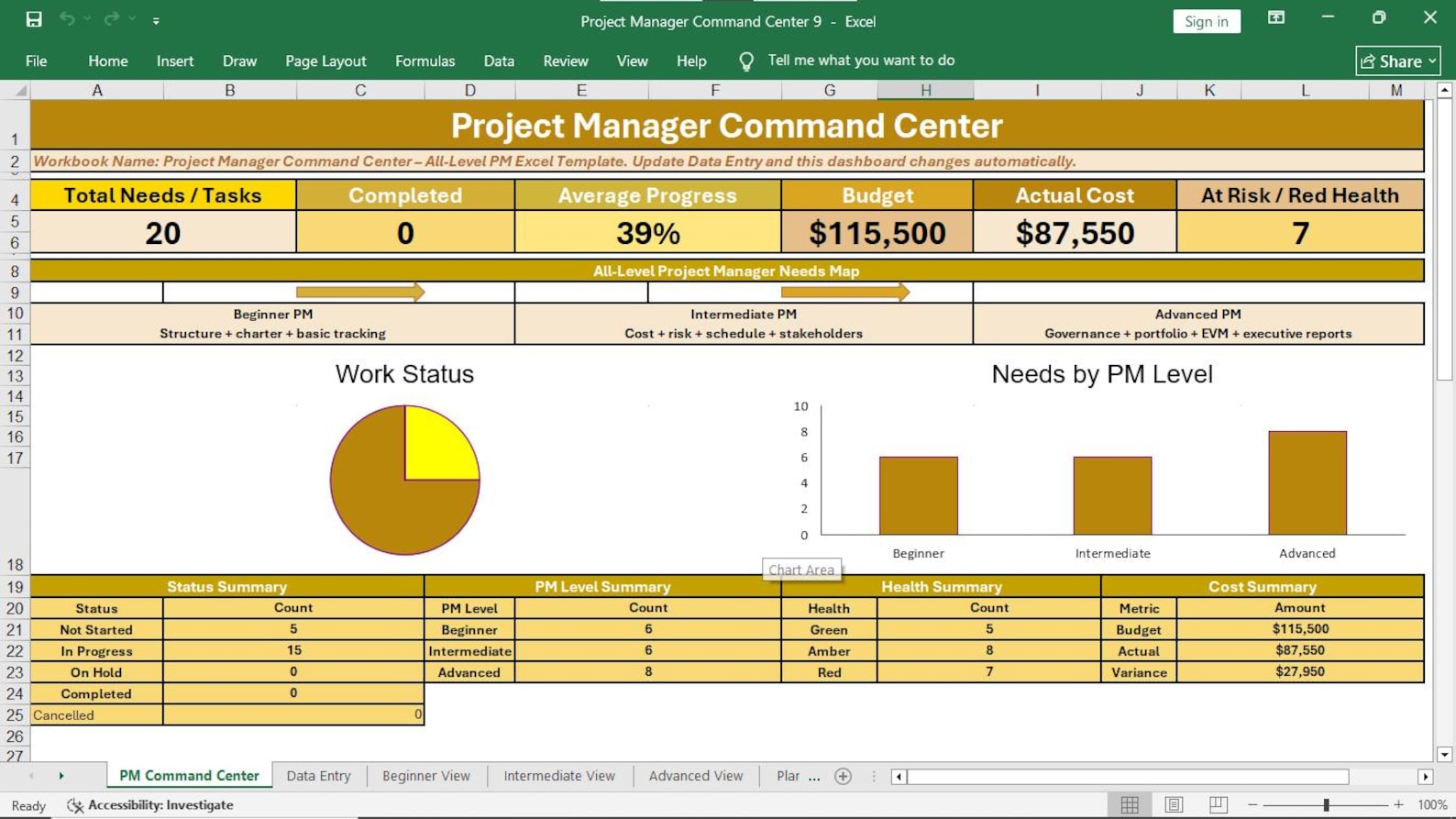This screenshot has width=1456, height=819.
Task: Open the Formulas ribbon tab
Action: coord(425,61)
